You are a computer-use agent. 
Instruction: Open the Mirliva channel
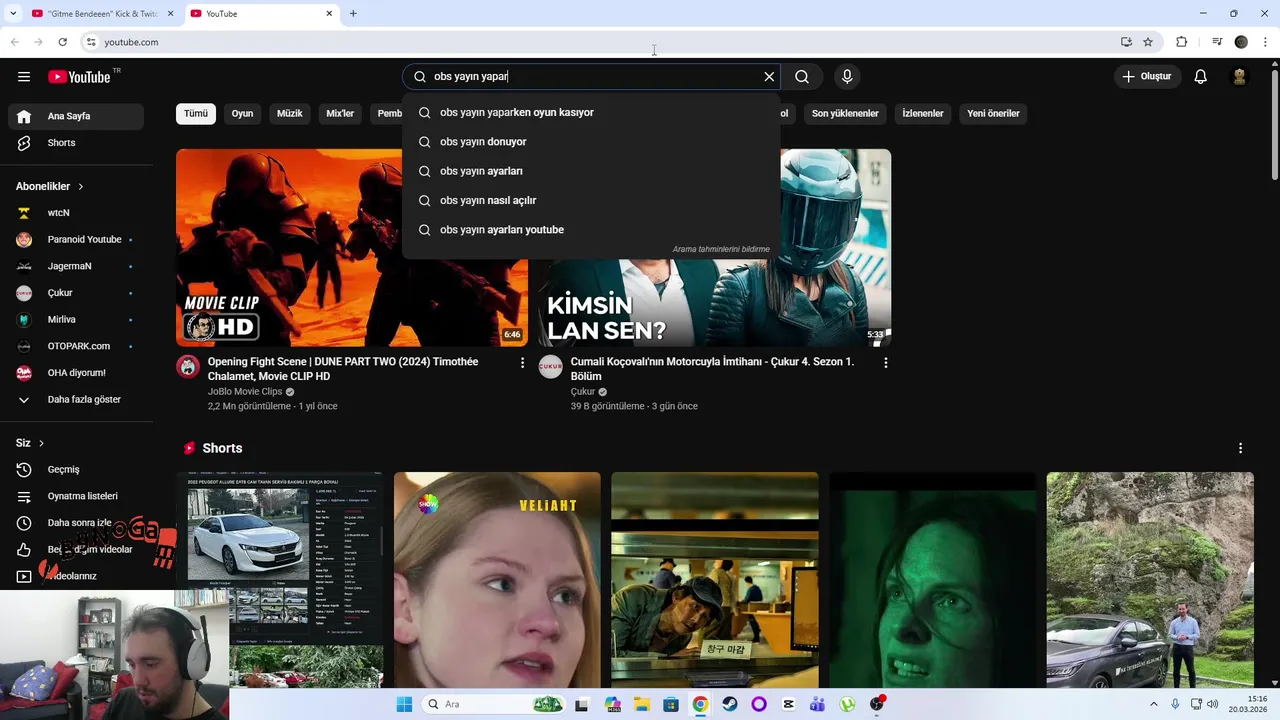point(76,320)
